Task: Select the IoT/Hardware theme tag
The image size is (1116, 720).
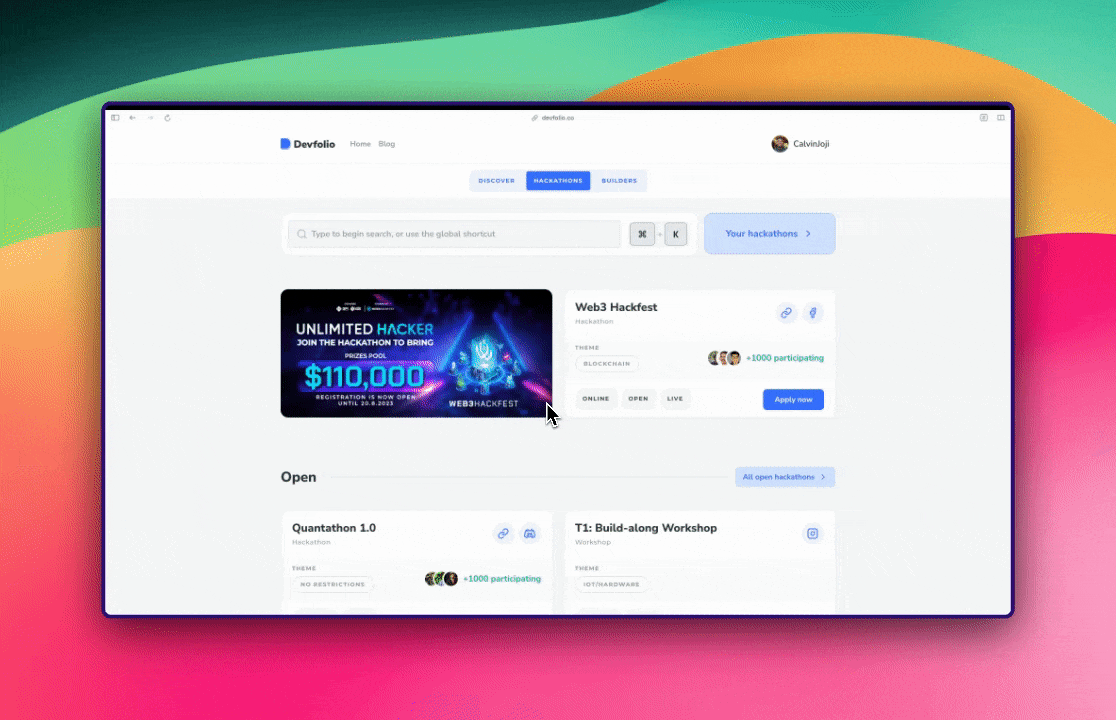Action: pos(611,584)
